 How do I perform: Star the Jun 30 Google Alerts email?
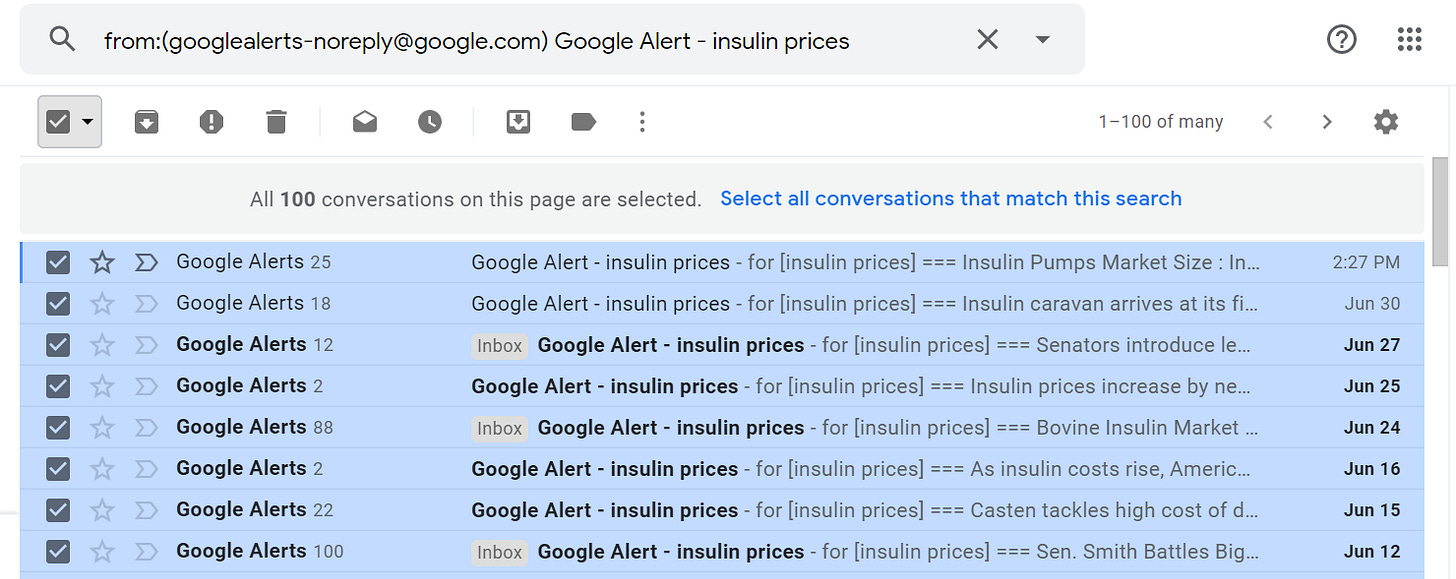102,303
